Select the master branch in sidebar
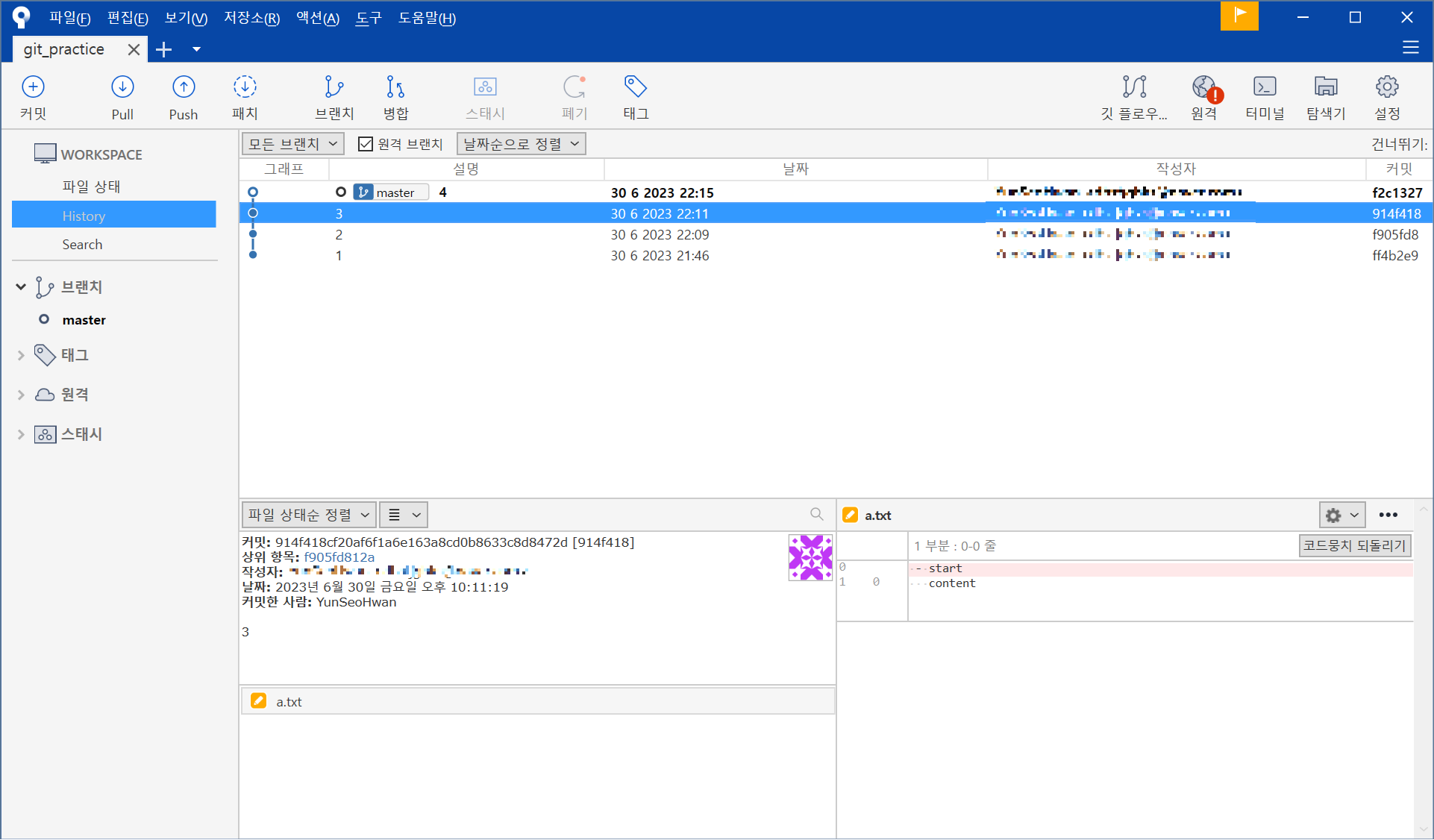Screen dimensions: 1434x840 tap(84, 320)
